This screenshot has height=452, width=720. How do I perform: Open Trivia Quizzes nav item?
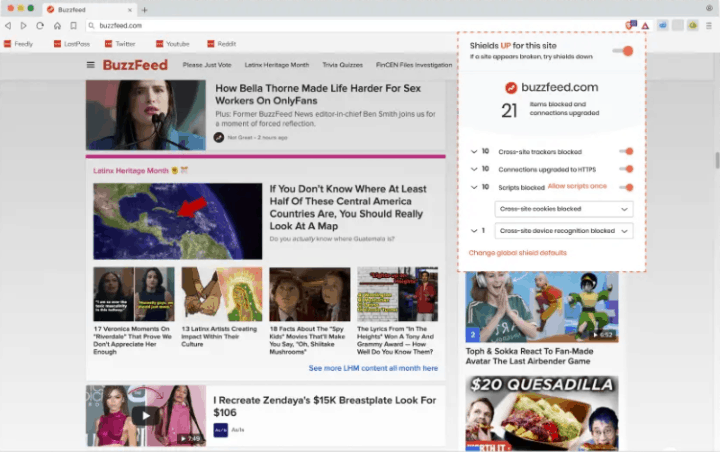click(342, 65)
